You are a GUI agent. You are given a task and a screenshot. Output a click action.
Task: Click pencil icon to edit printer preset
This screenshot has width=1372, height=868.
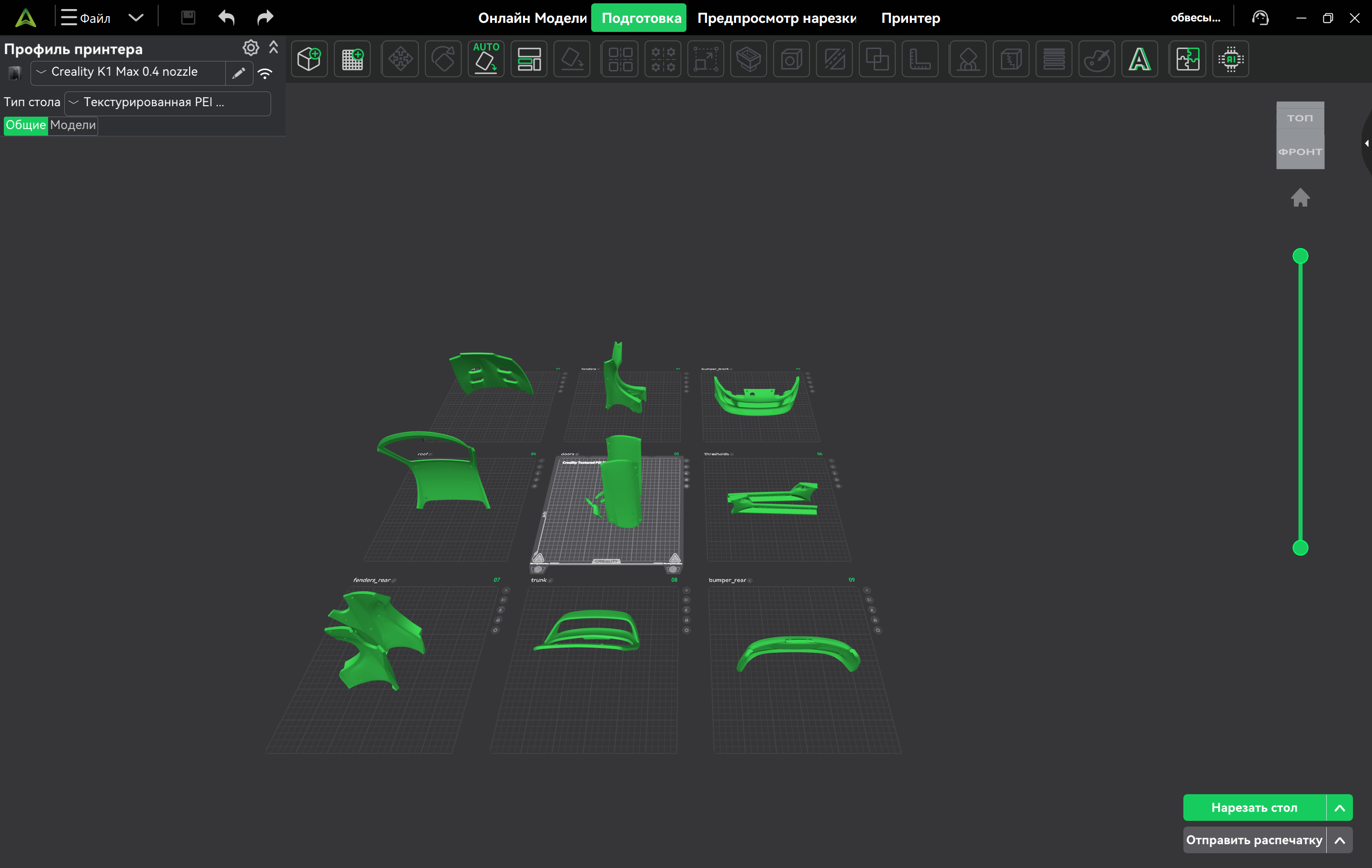239,72
